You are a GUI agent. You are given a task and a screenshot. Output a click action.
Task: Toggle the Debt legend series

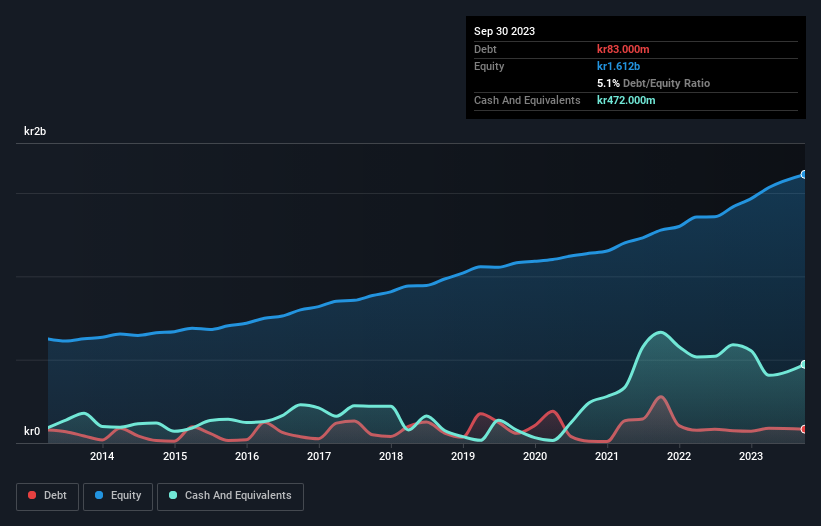(45, 496)
